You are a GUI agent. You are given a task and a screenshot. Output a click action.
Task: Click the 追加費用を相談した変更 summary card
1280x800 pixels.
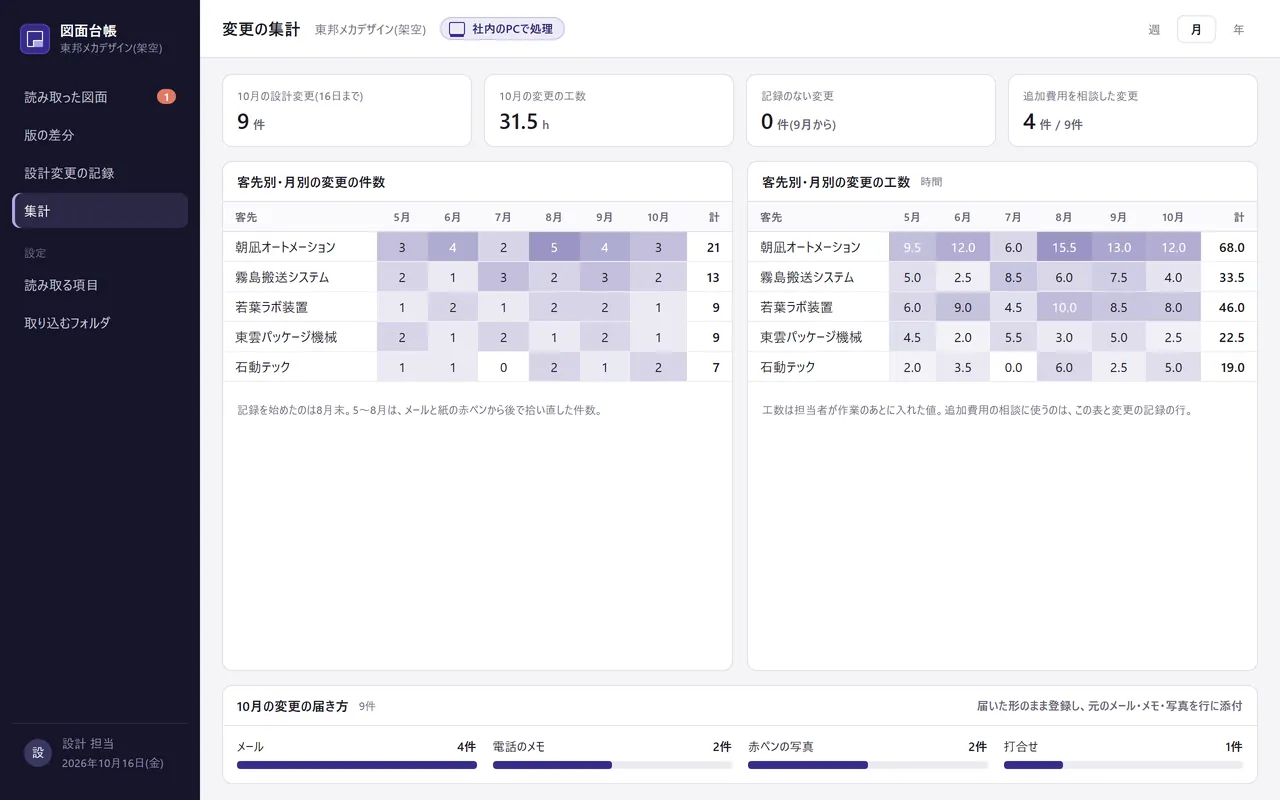(x=1132, y=110)
